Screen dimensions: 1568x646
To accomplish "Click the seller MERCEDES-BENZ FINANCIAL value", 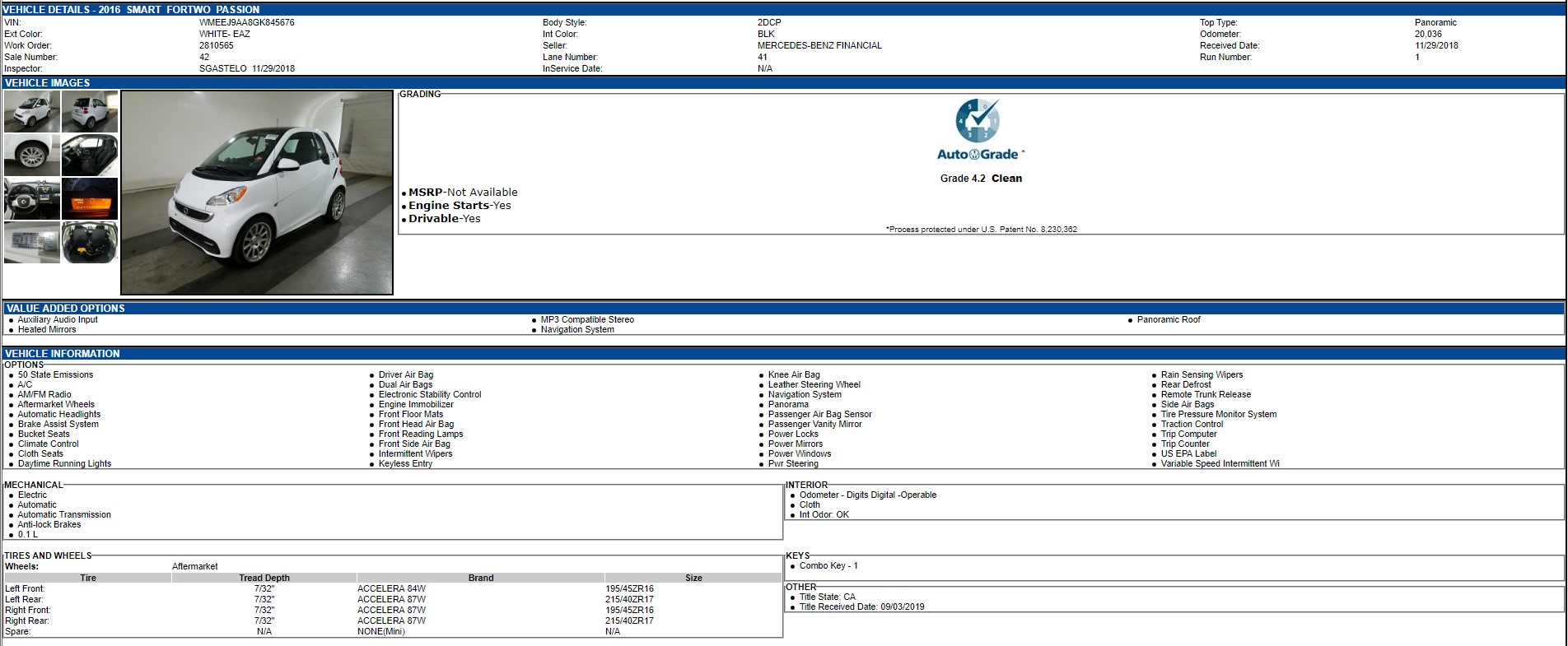I will click(x=819, y=45).
